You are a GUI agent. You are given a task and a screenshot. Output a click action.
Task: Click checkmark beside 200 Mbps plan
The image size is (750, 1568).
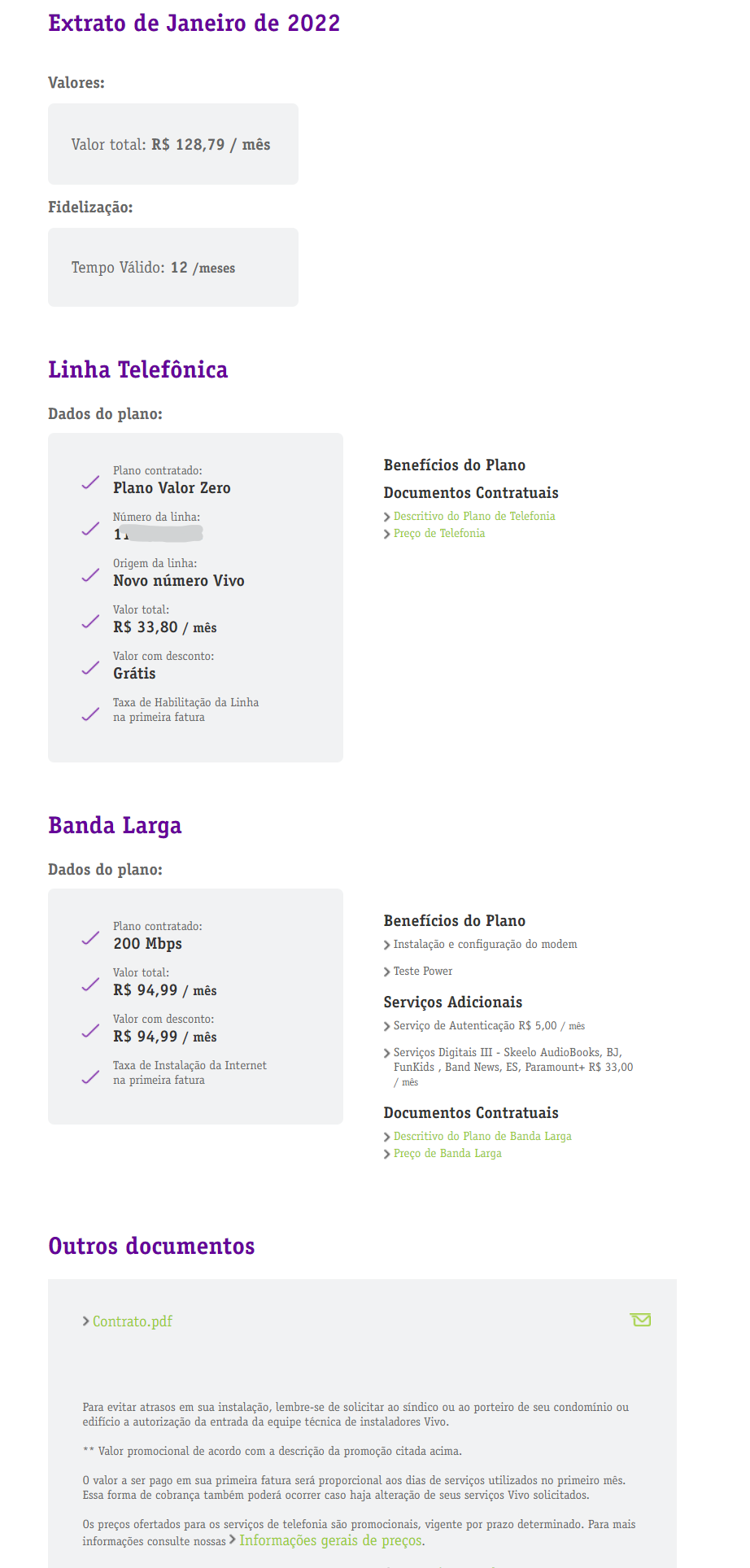(90, 938)
